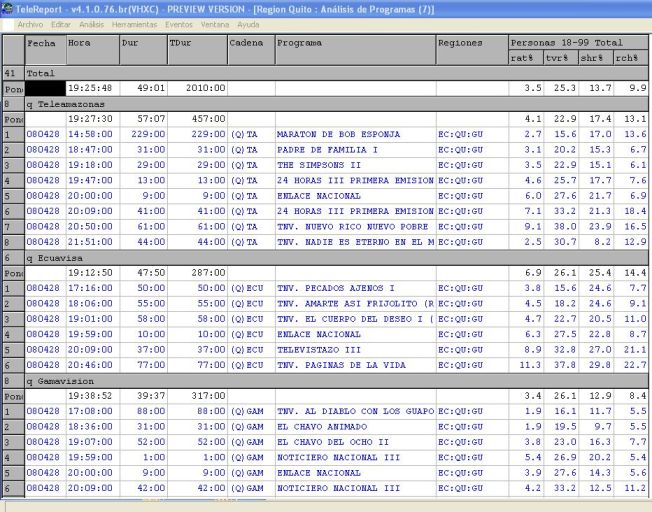This screenshot has width=652, height=512.
Task: Click the TDur column header
Action: point(198,50)
